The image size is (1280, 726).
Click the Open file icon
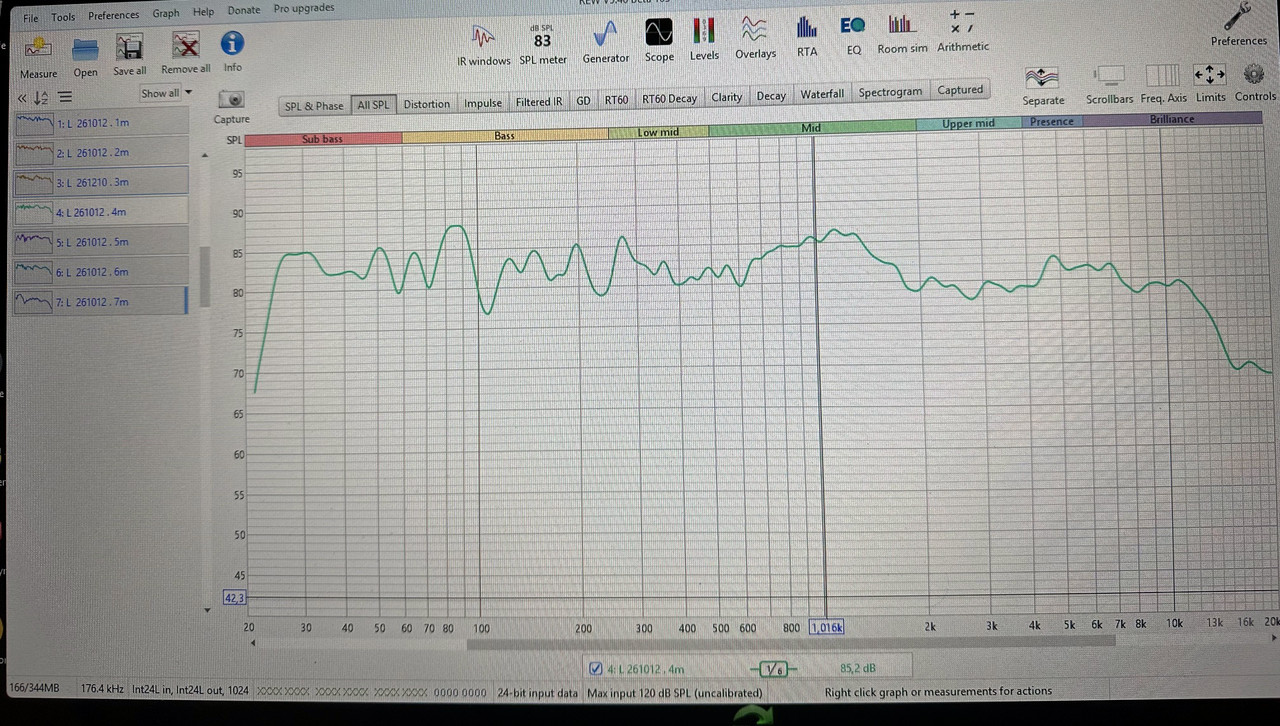pyautogui.click(x=85, y=56)
